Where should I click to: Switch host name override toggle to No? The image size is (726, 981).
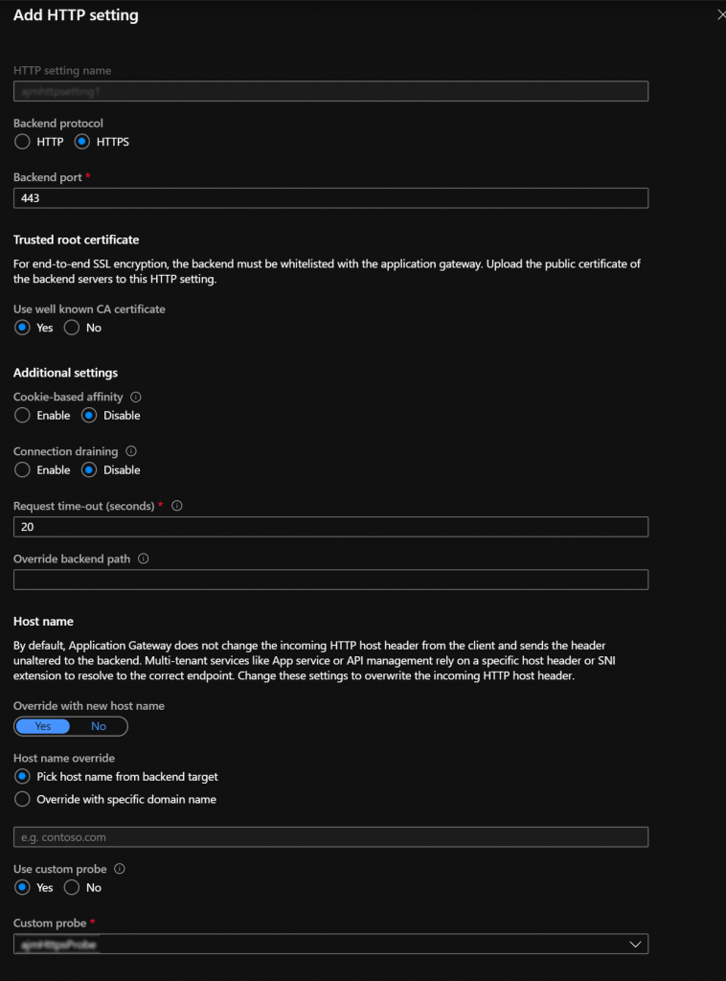(98, 726)
